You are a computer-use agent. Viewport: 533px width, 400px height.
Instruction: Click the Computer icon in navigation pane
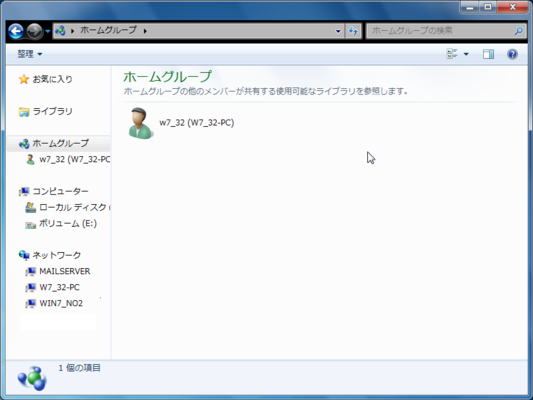(24, 191)
